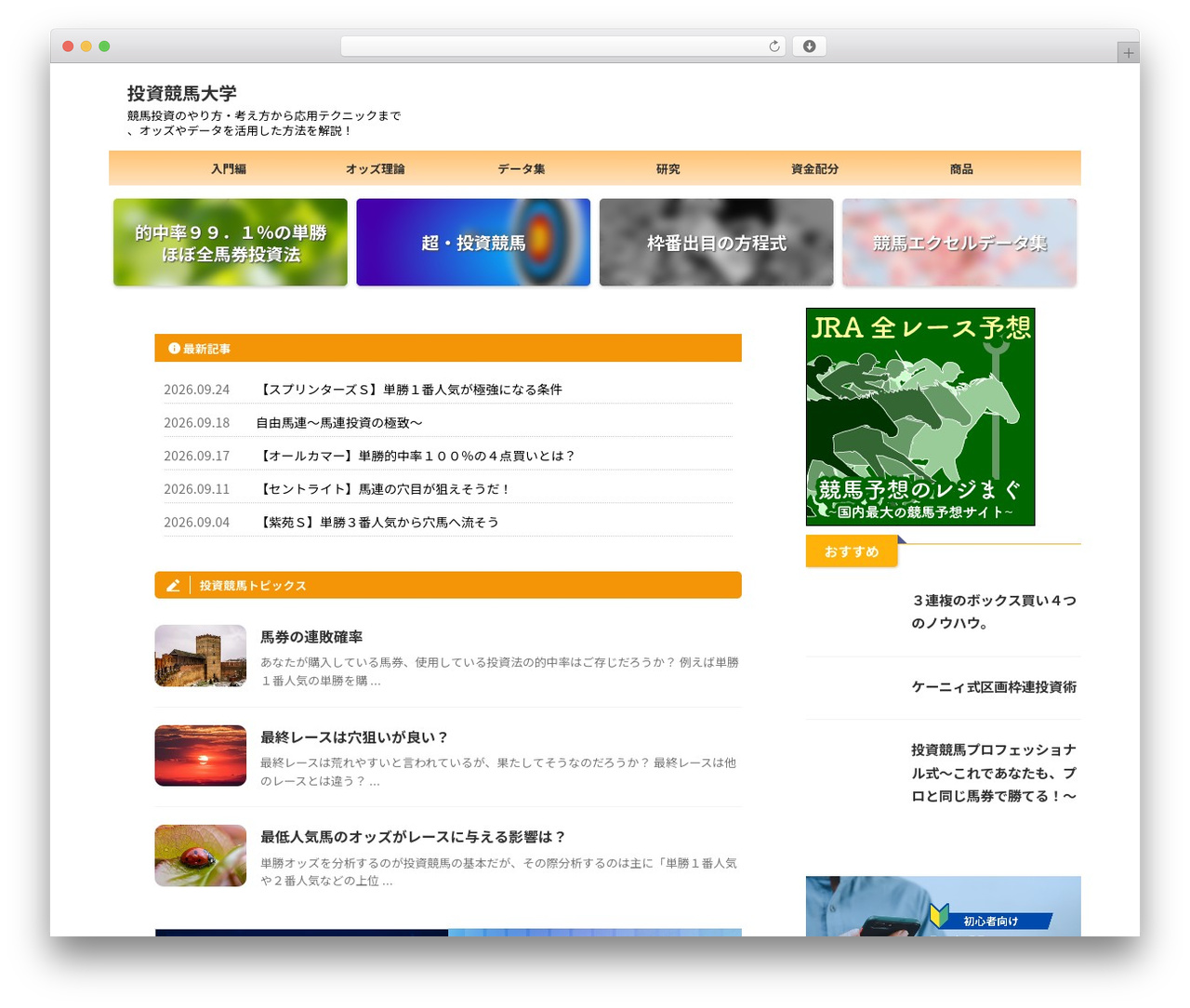Select the おすすめ sidebar tab

pyautogui.click(x=852, y=551)
